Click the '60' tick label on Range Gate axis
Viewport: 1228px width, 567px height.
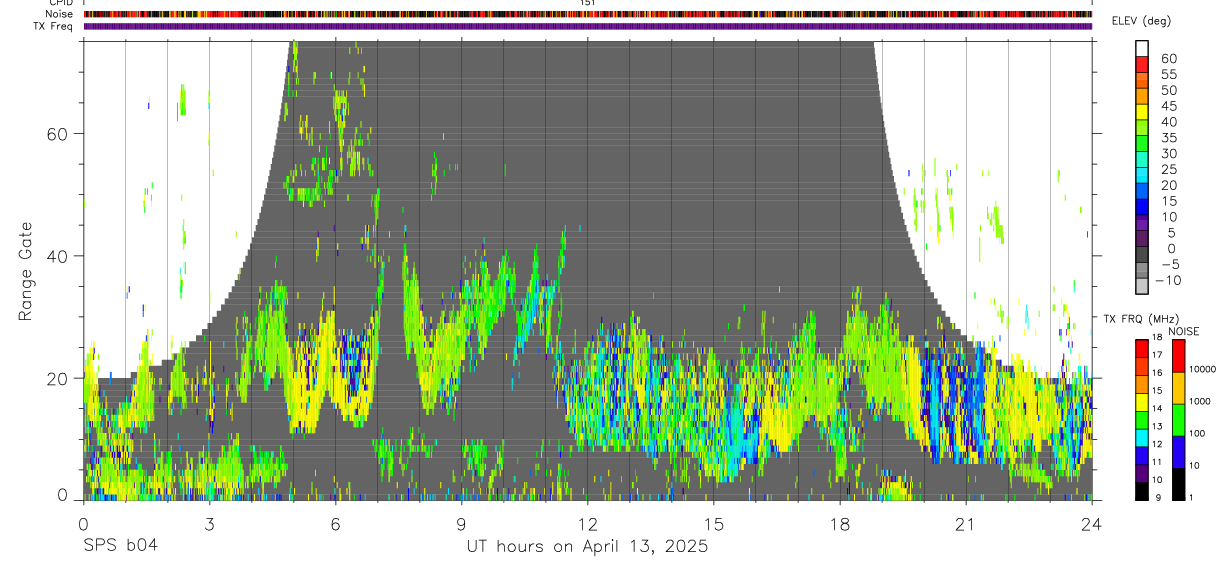(x=58, y=133)
